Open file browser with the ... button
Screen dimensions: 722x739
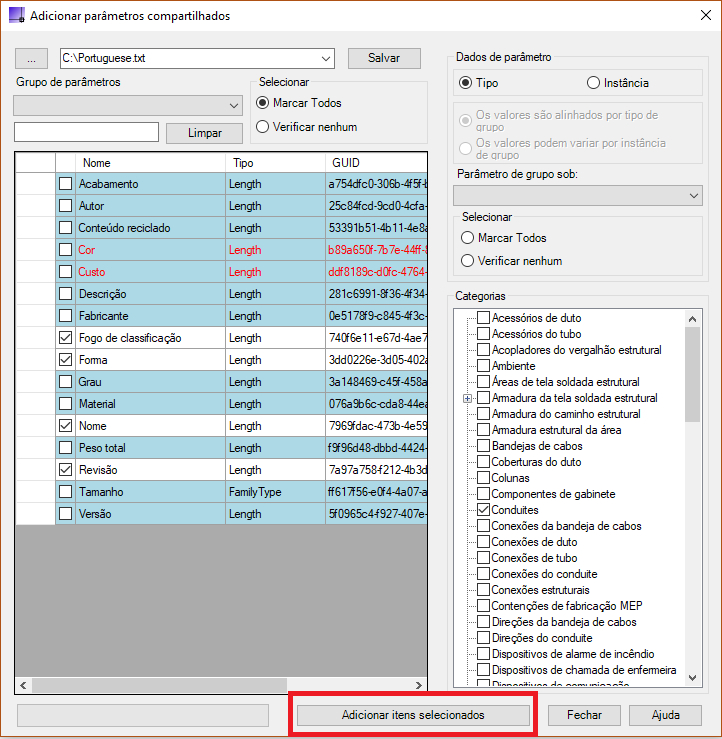(x=31, y=58)
